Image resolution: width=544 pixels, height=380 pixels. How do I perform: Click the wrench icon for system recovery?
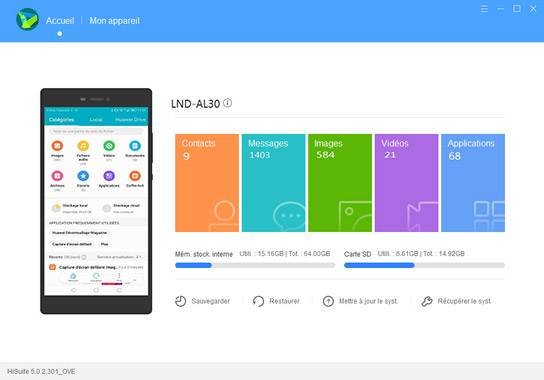[427, 301]
